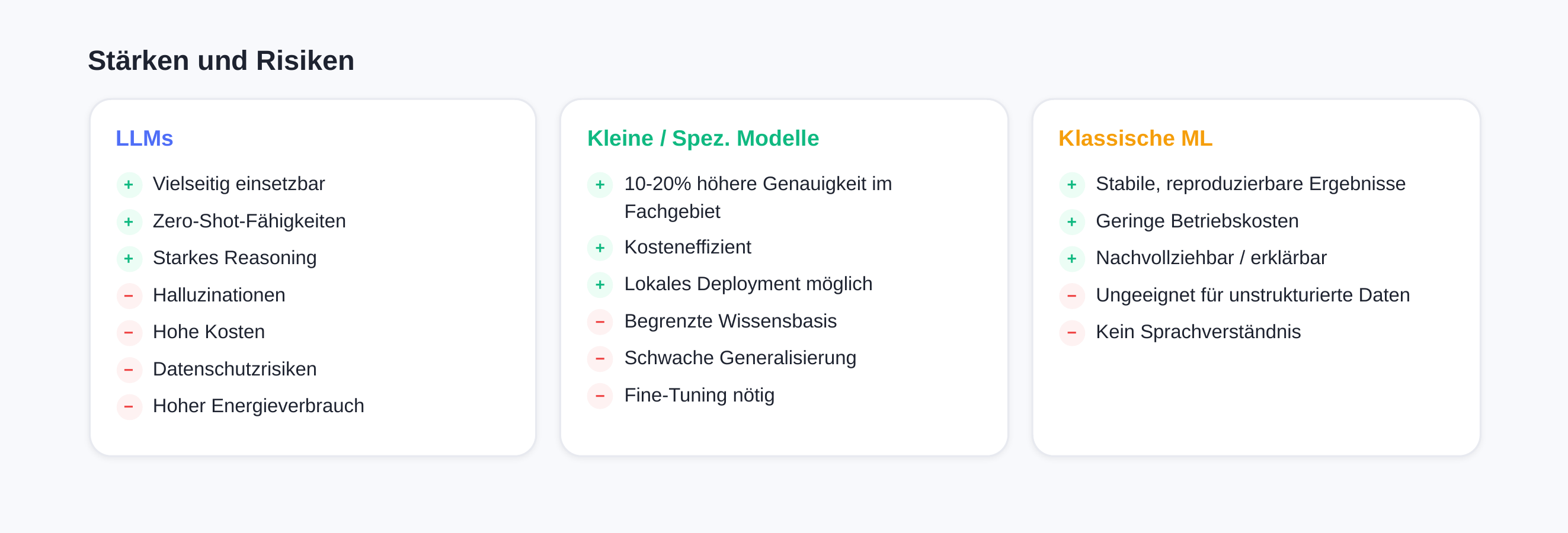Click the minus icon beside Halluzinationen

coord(129,296)
